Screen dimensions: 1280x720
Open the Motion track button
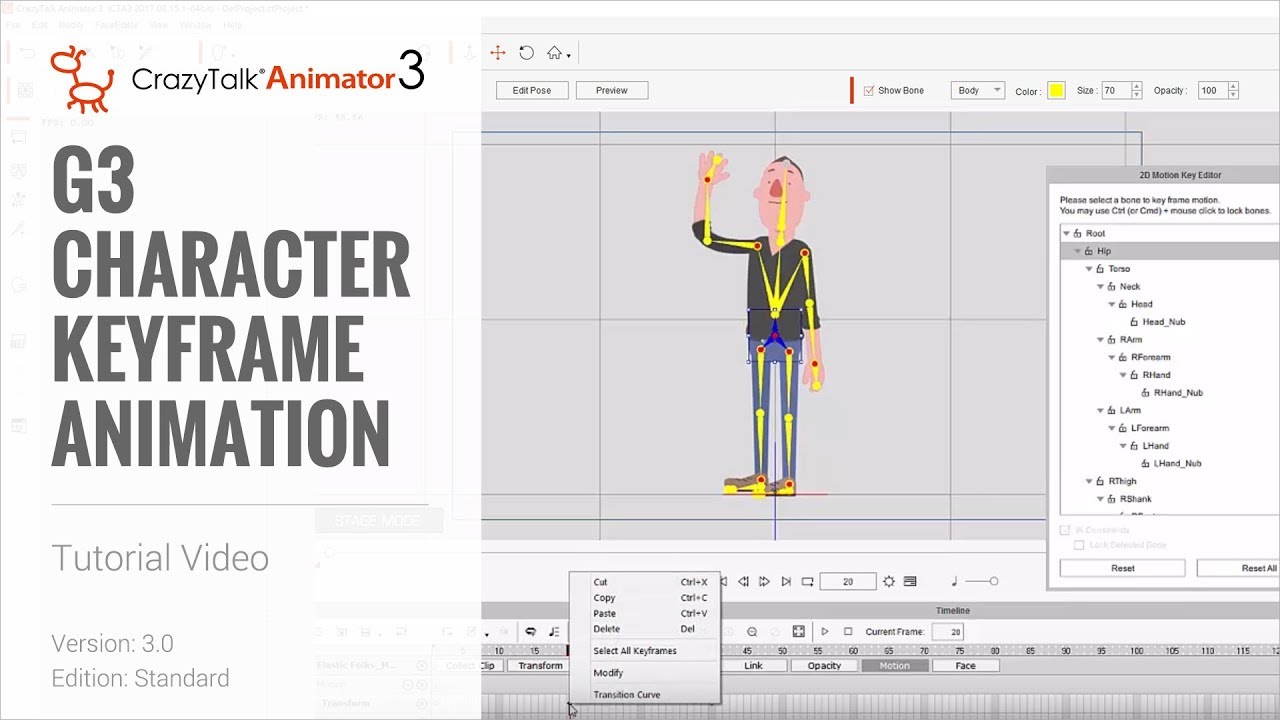(x=895, y=666)
